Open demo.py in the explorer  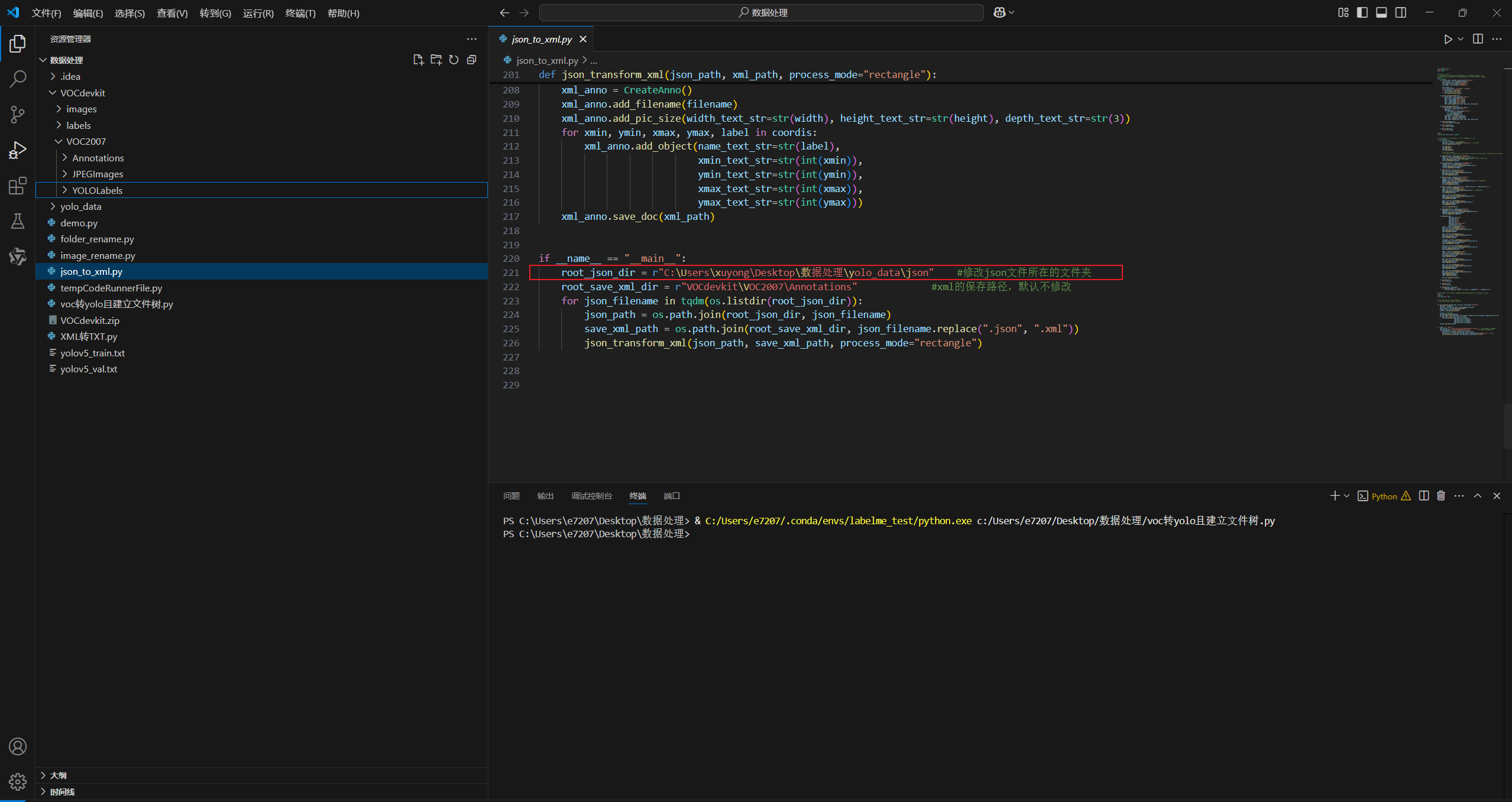pyautogui.click(x=79, y=223)
